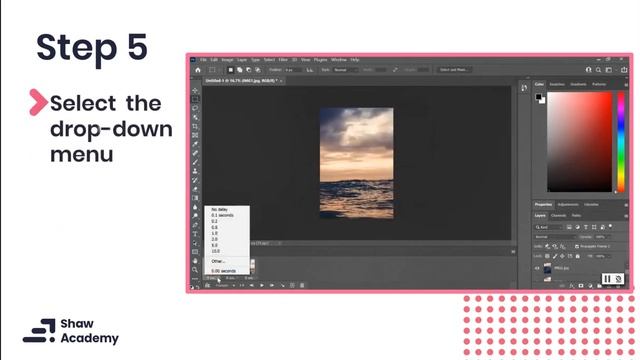640x360 pixels.
Task: Open the Filter menu
Action: click(283, 60)
